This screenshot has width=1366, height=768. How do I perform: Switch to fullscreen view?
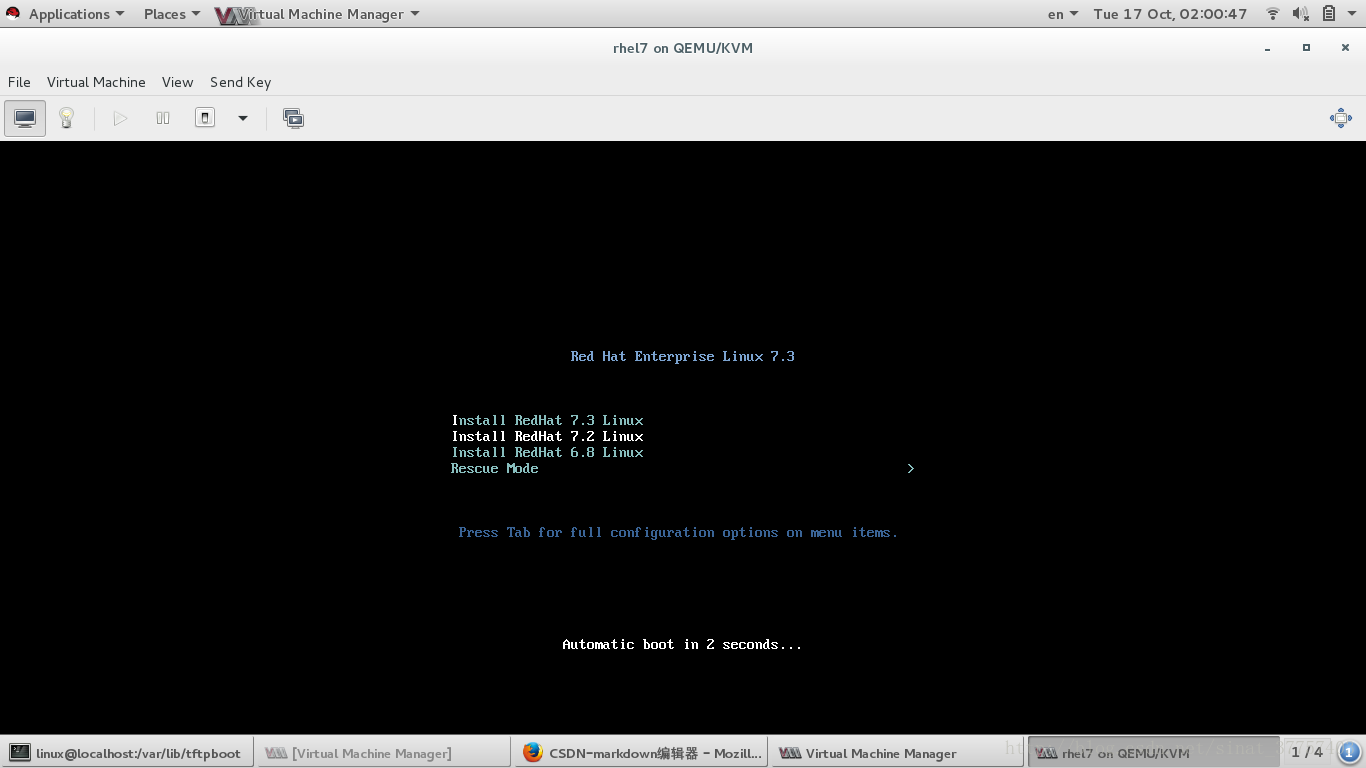pos(1341,118)
